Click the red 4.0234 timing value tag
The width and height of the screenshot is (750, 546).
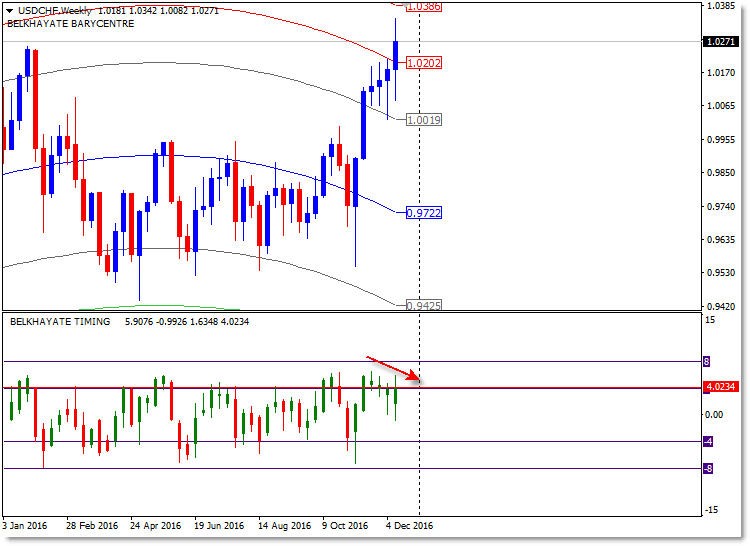[x=720, y=386]
